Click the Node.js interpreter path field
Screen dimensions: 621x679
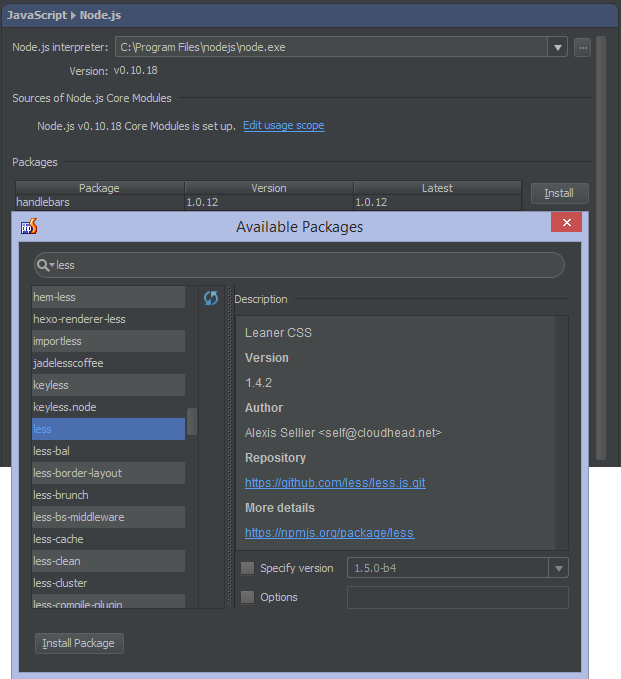pyautogui.click(x=331, y=47)
